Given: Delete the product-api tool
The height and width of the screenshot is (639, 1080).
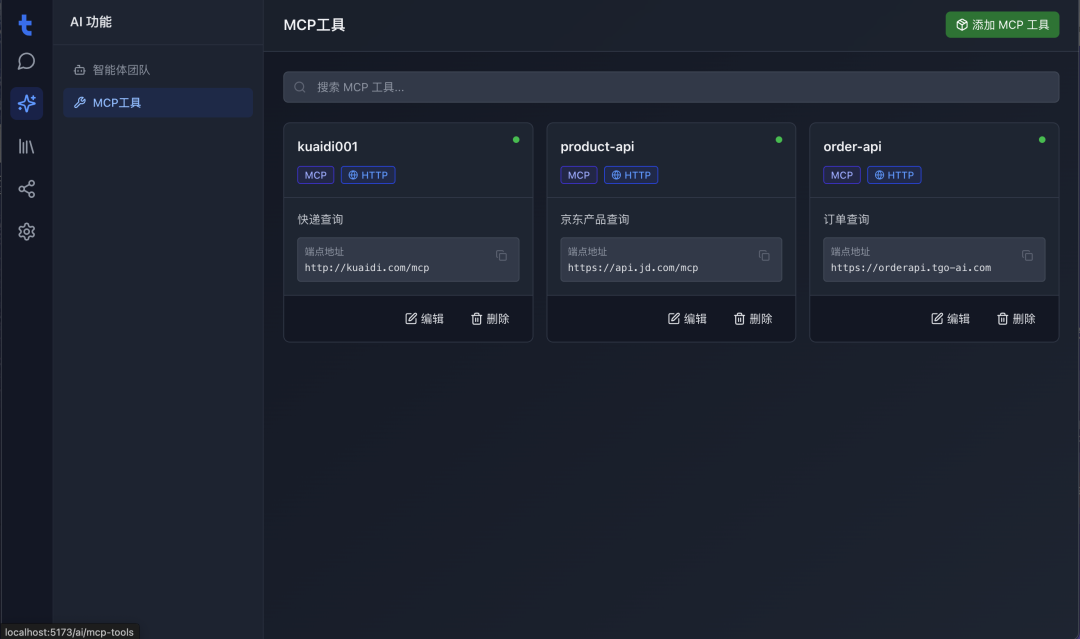Looking at the screenshot, I should (753, 319).
